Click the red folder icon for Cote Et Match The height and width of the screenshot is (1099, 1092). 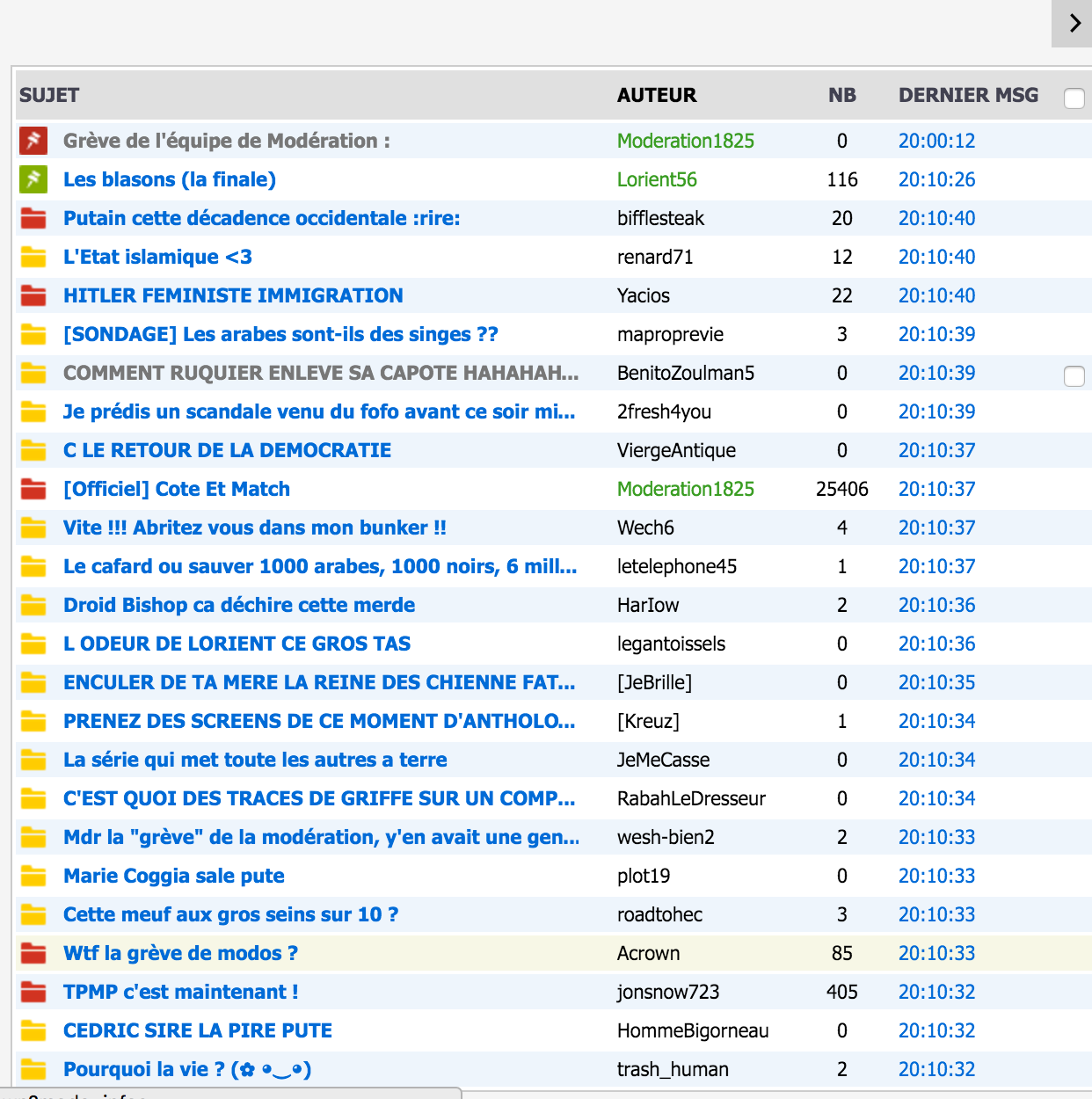click(33, 489)
